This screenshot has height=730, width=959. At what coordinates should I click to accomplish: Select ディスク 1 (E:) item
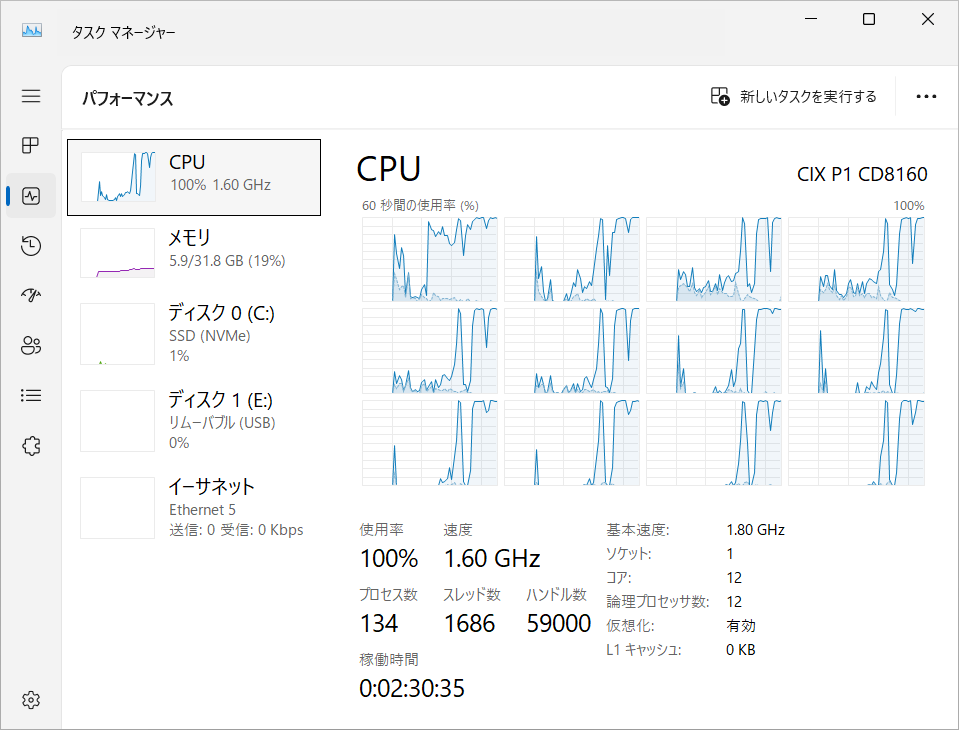pos(194,420)
